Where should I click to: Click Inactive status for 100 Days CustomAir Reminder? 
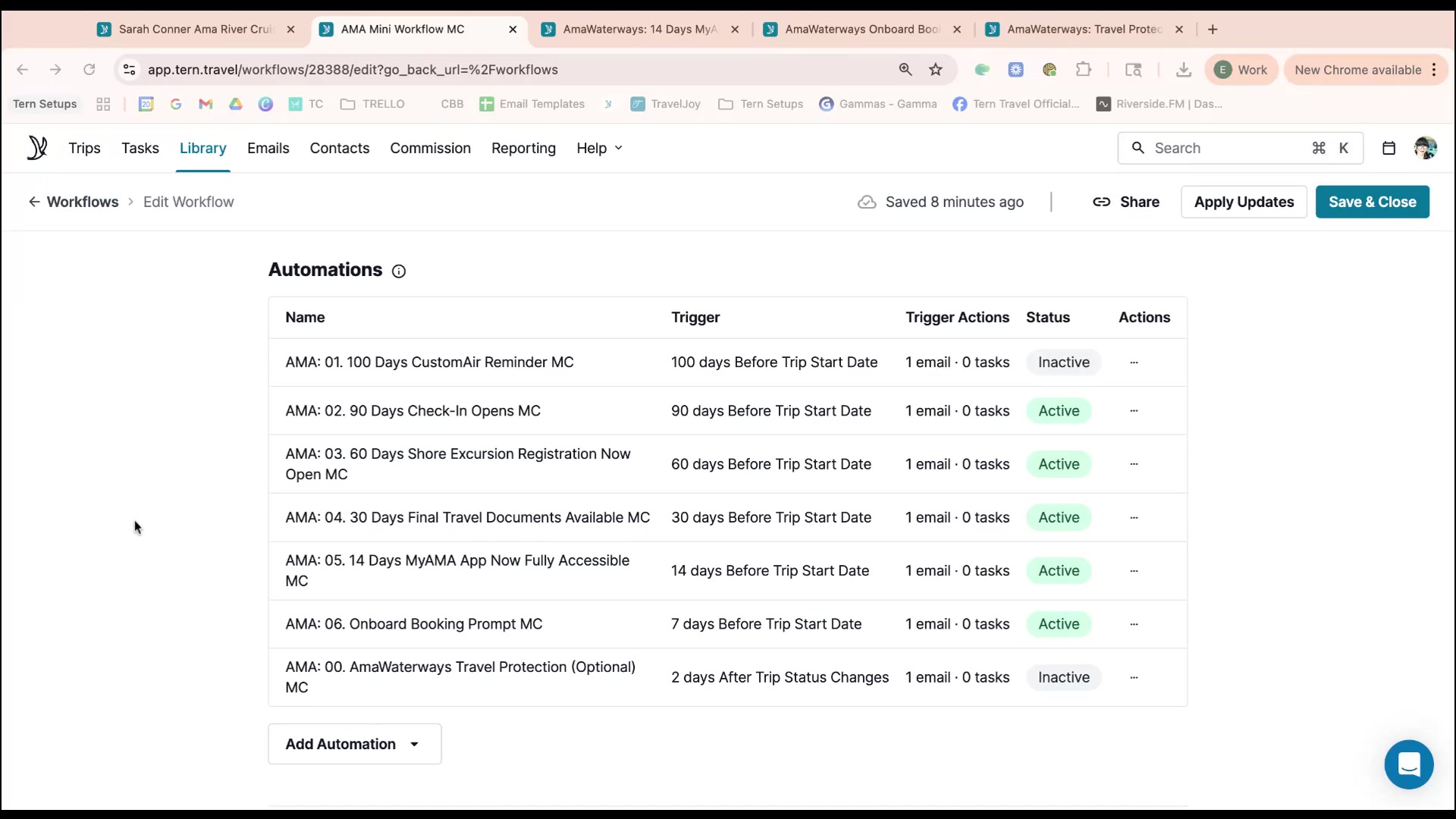(x=1063, y=362)
